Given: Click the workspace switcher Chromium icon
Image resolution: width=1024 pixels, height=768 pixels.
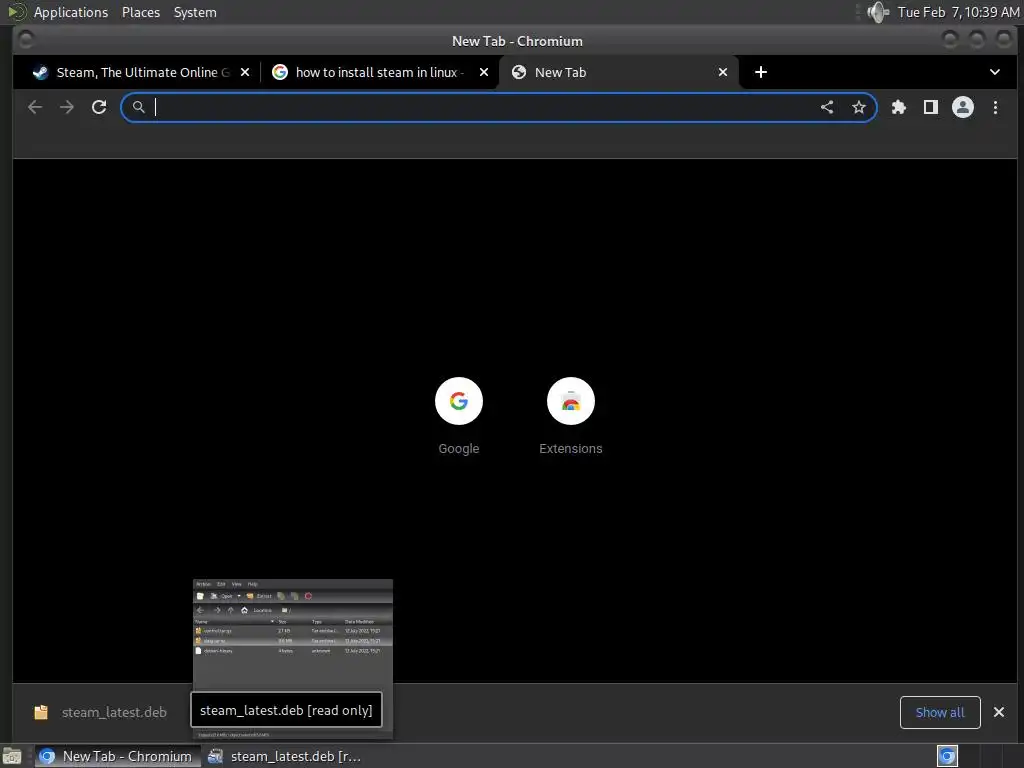Looking at the screenshot, I should click(x=947, y=756).
